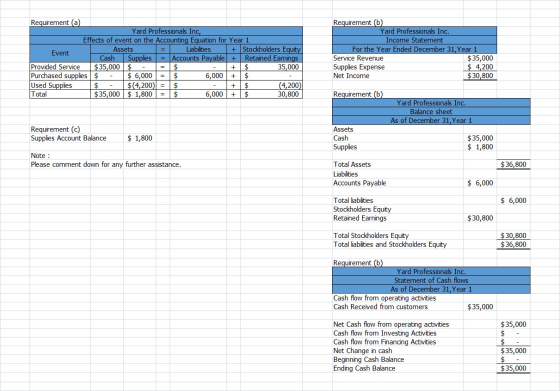Click the 'Used Supplies' row label
Screen dimensions: 560x391
51,85
